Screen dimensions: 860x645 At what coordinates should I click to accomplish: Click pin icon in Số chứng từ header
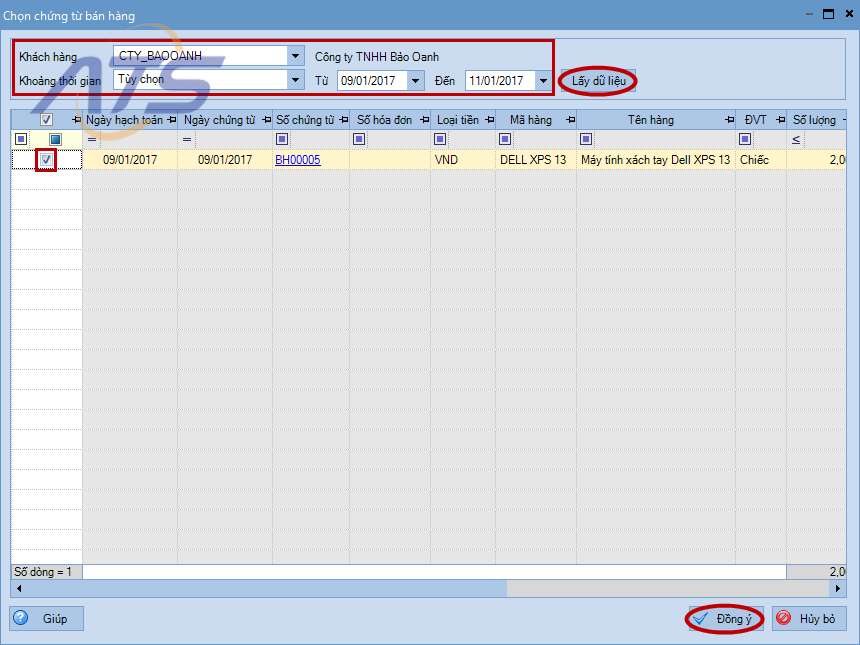tap(343, 120)
